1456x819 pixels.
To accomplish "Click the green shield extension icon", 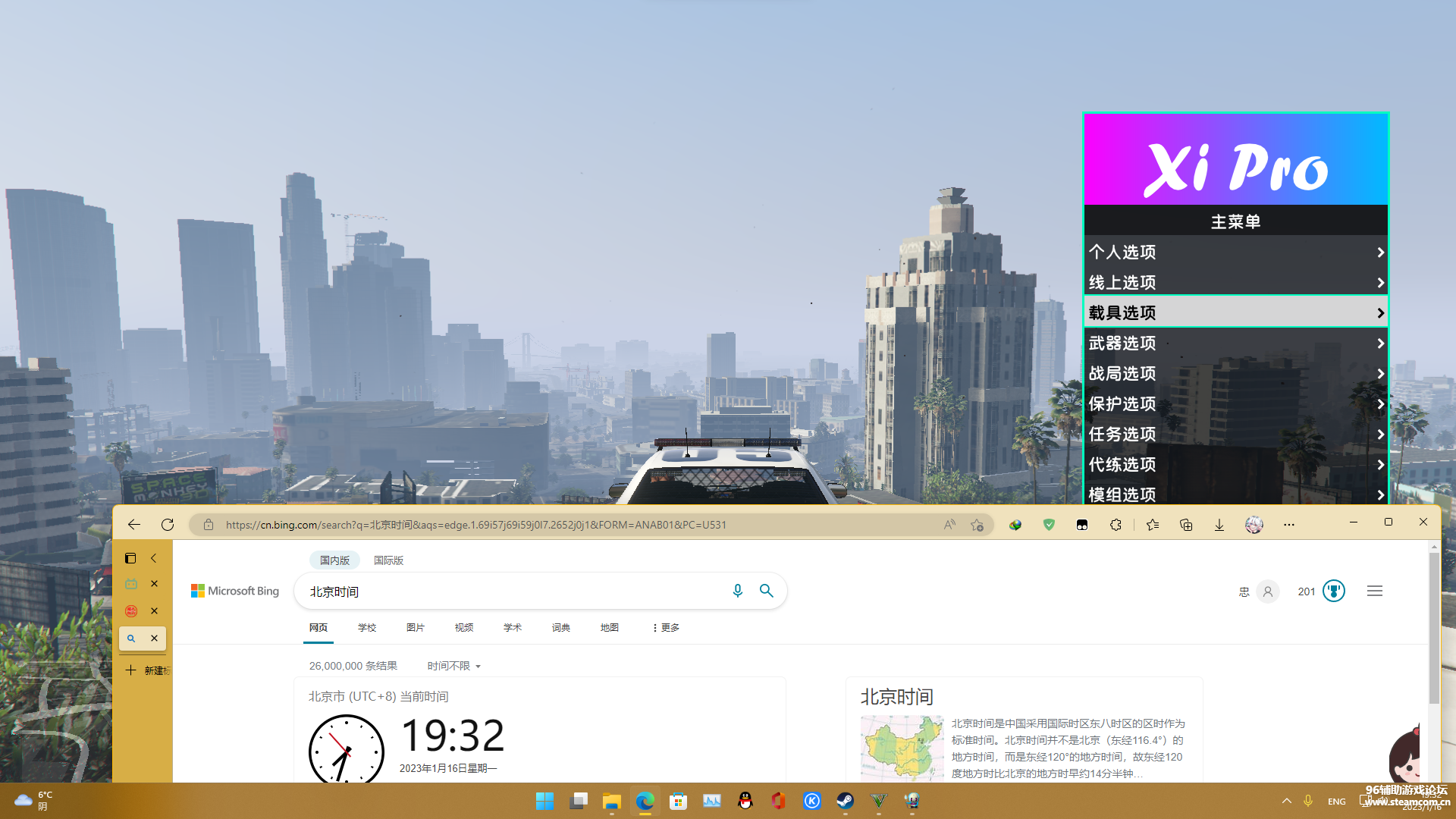I will [1049, 524].
